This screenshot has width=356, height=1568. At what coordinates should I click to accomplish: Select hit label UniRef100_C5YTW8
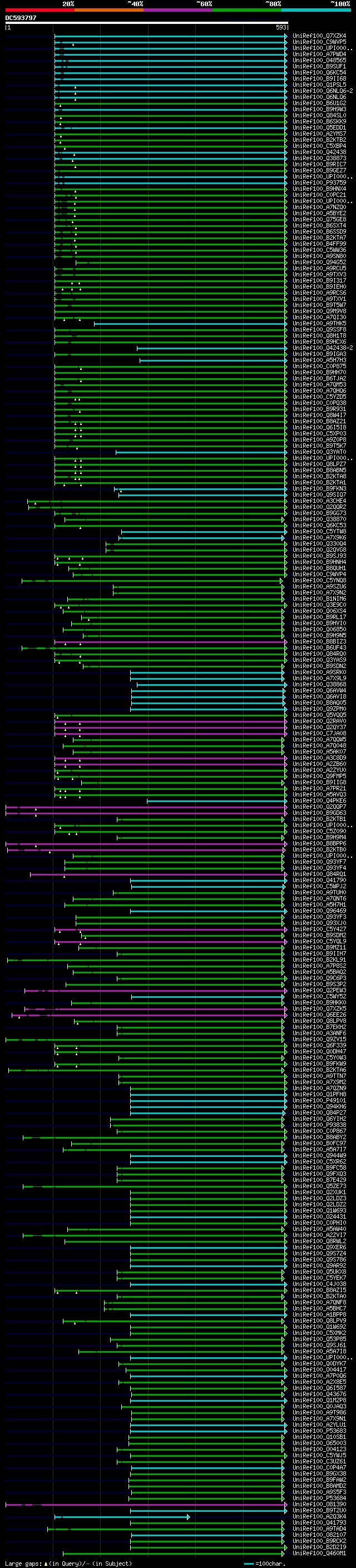(x=319, y=531)
